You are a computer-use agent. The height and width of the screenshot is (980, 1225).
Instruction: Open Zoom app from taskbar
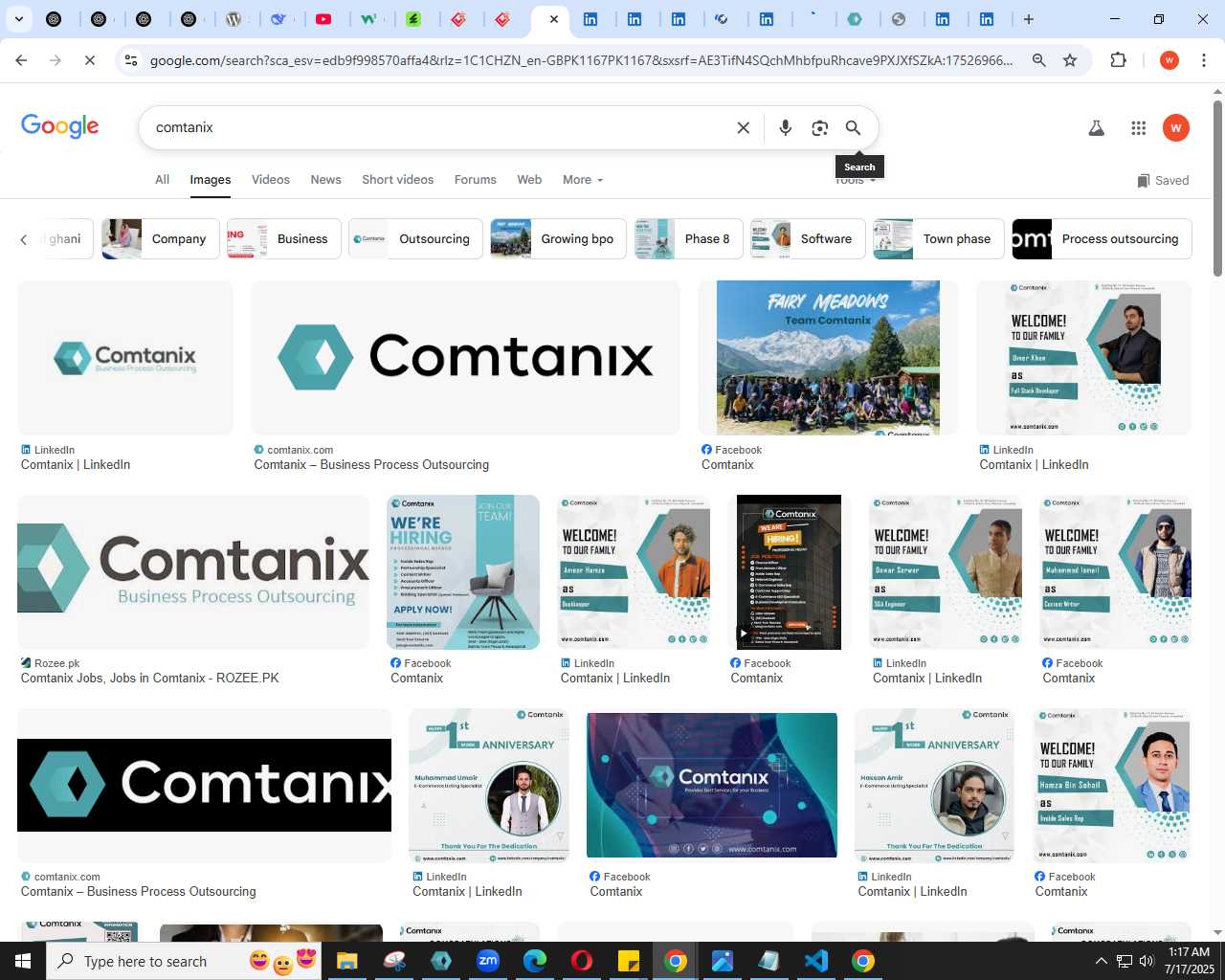488,961
